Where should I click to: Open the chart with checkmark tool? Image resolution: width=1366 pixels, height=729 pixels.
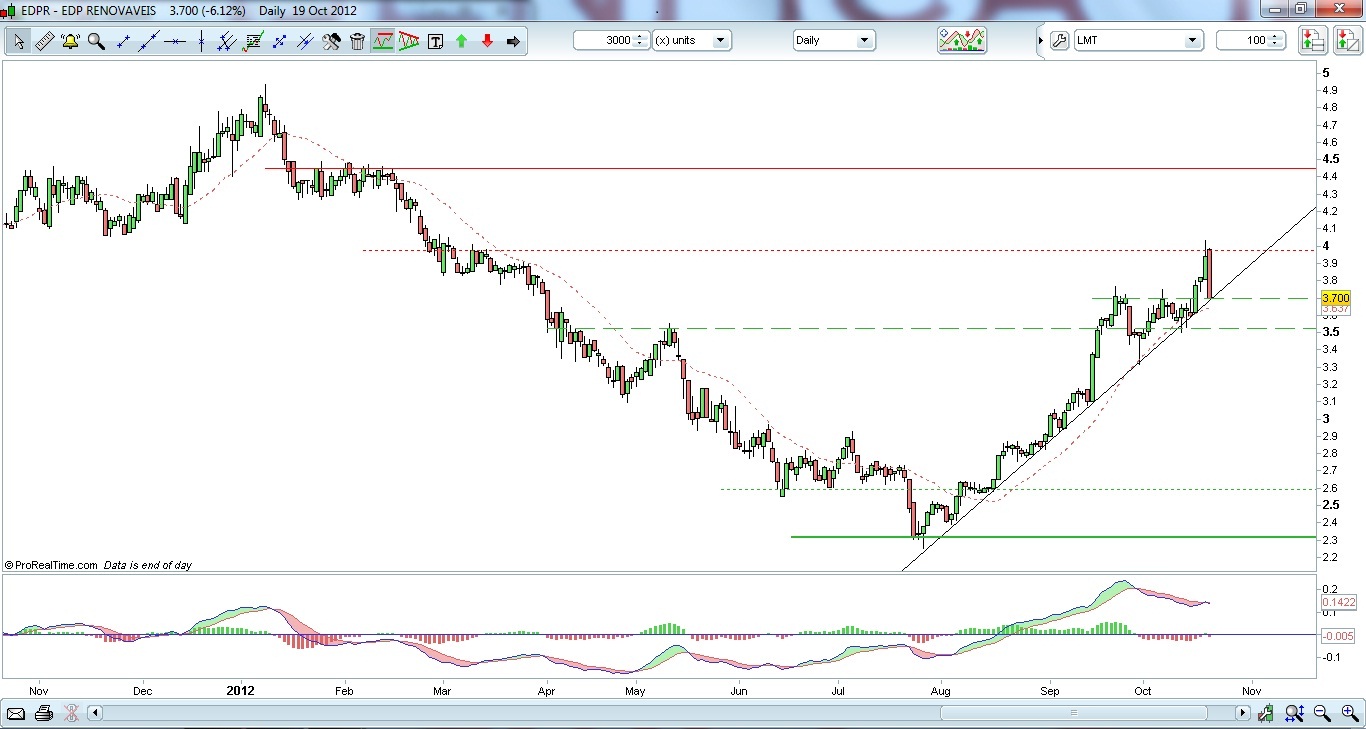(253, 41)
